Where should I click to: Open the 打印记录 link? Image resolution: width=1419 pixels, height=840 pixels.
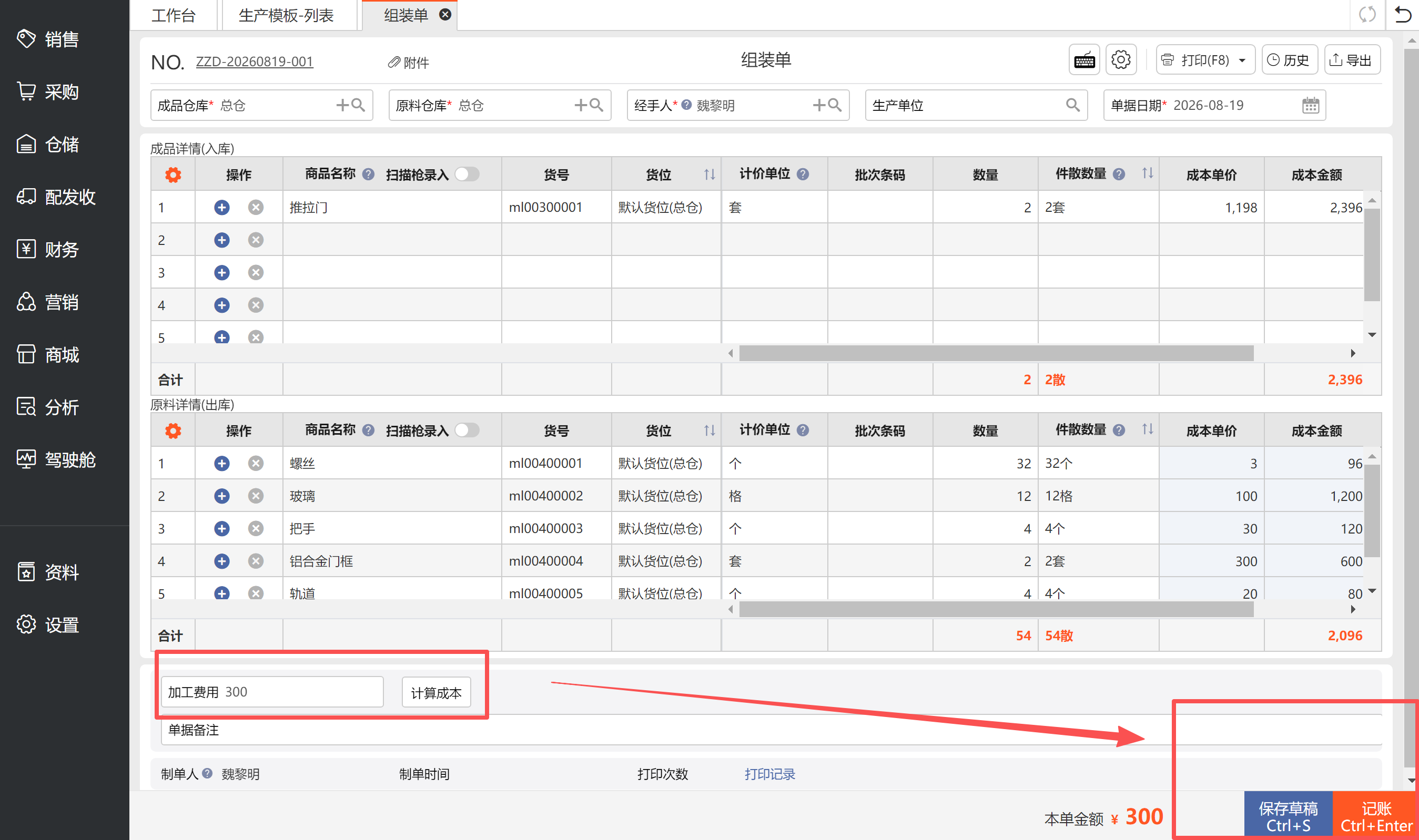coord(769,774)
